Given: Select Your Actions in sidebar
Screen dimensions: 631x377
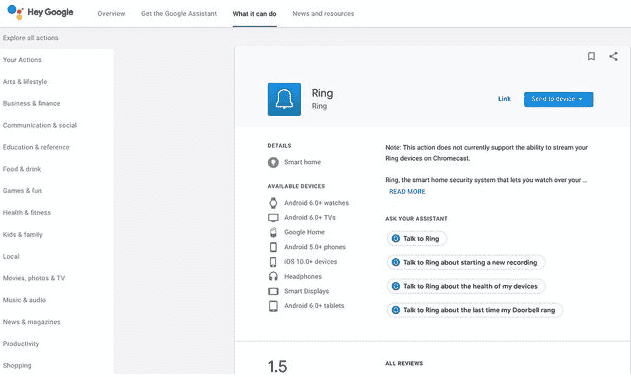Looking at the screenshot, I should pos(22,60).
